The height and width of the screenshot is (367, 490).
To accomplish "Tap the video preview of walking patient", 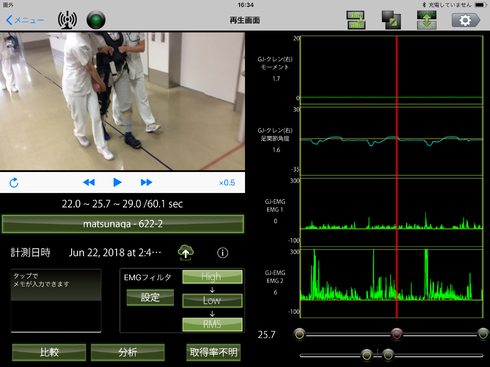I will click(x=122, y=101).
